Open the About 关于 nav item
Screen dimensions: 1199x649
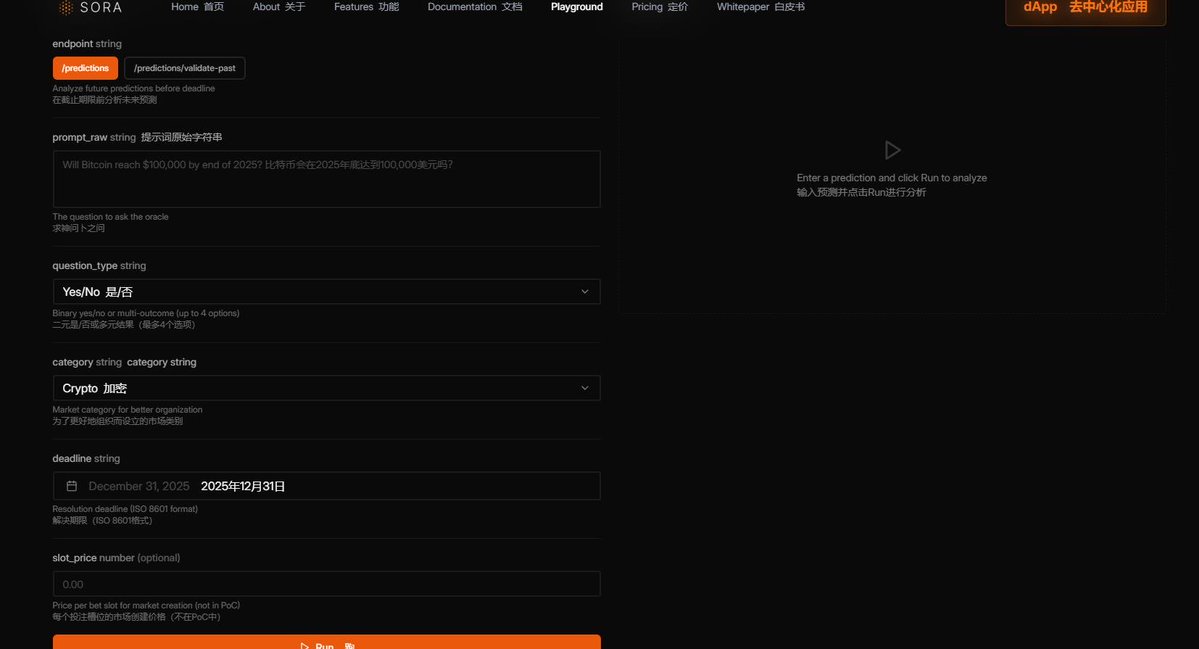[x=279, y=7]
